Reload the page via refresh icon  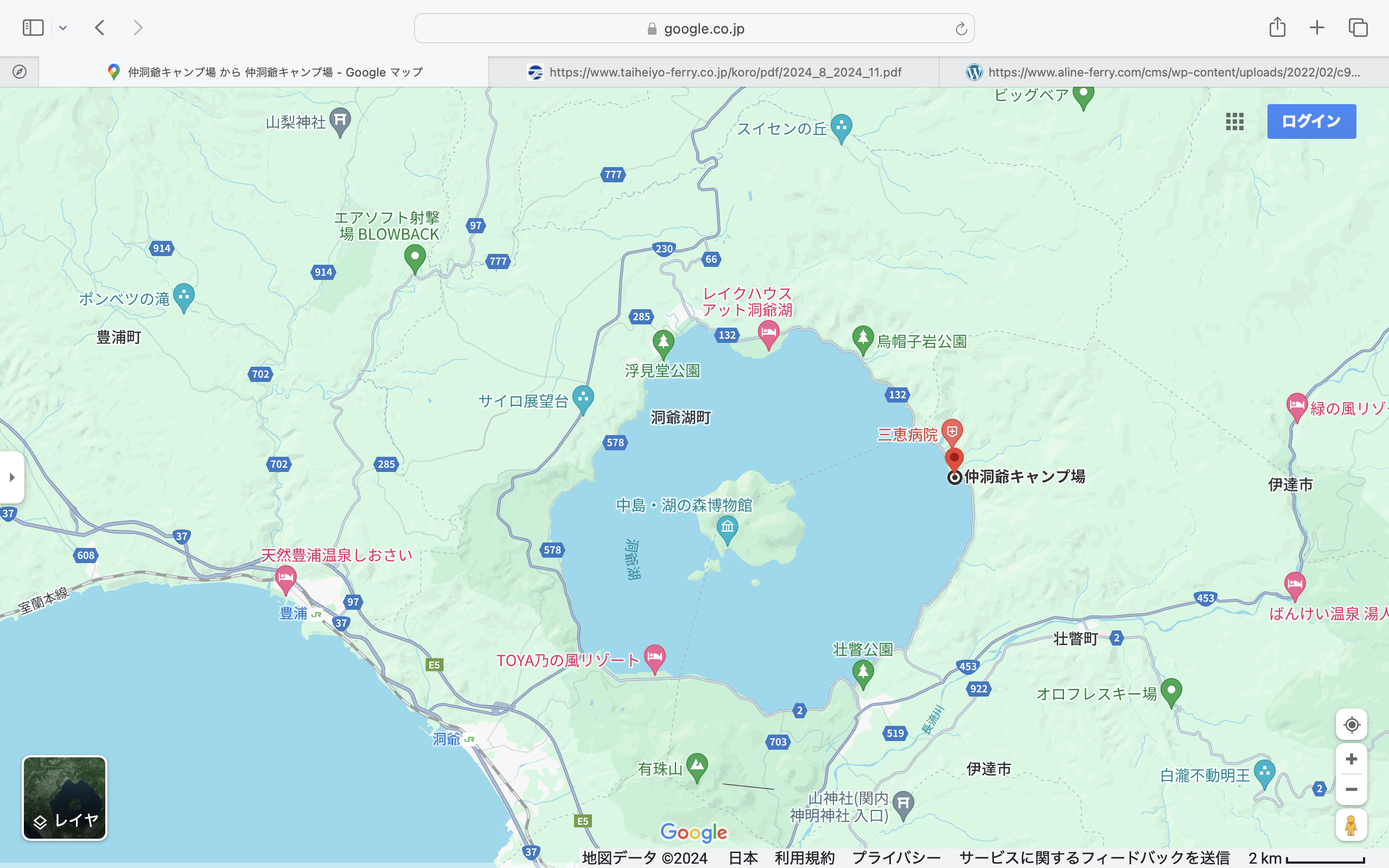(x=961, y=29)
